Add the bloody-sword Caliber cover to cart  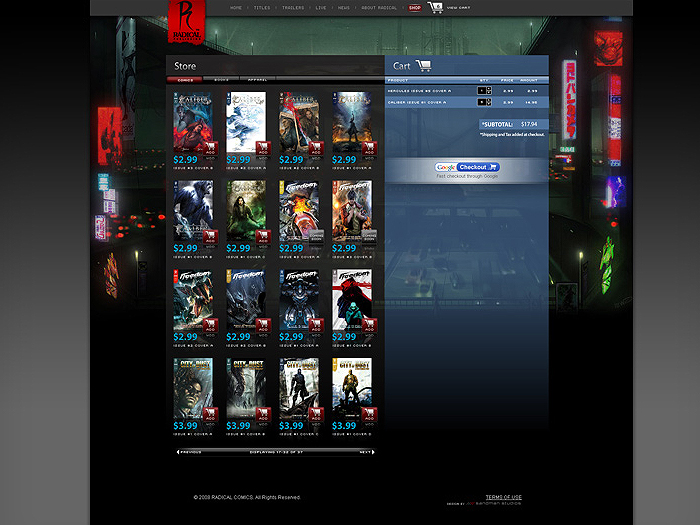point(316,148)
